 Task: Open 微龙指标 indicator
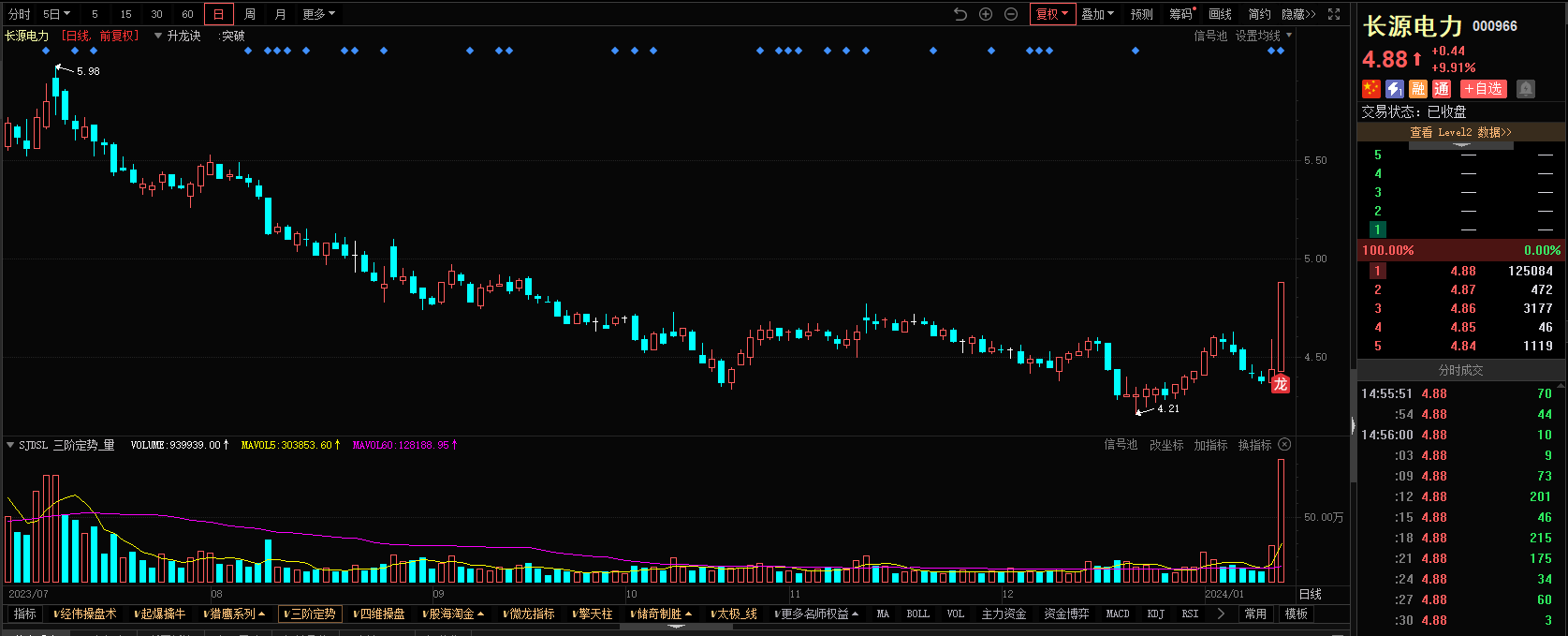click(530, 614)
